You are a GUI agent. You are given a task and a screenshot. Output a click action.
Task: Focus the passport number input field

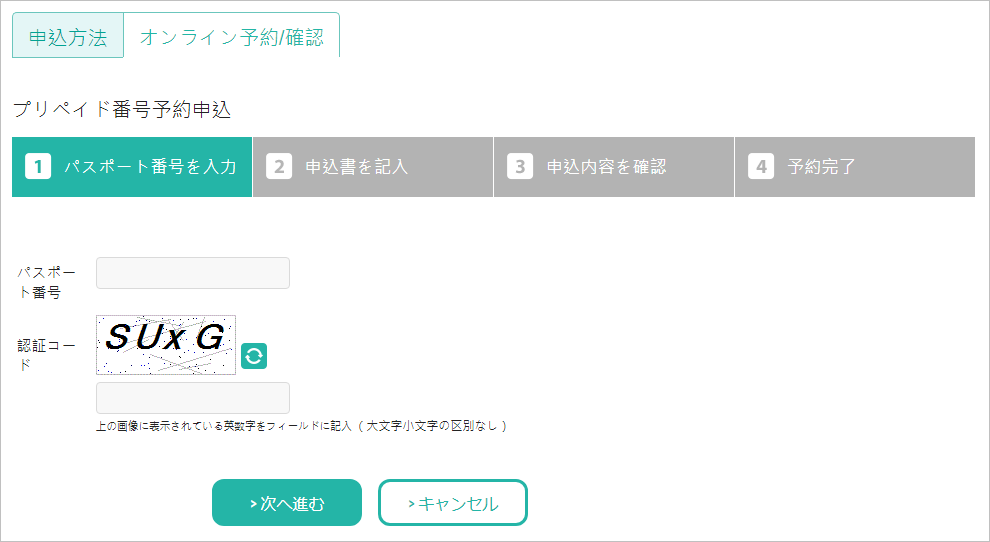tap(193, 273)
